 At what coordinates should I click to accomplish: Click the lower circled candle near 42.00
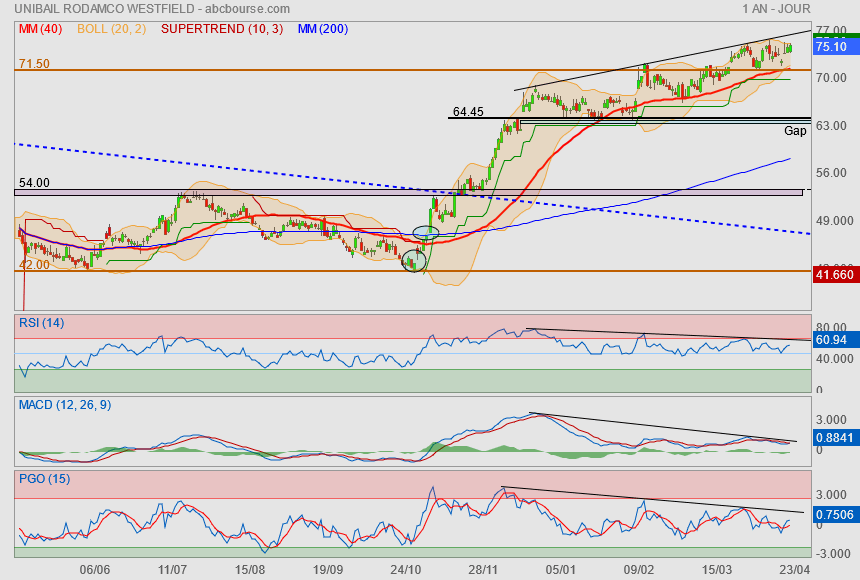click(414, 261)
